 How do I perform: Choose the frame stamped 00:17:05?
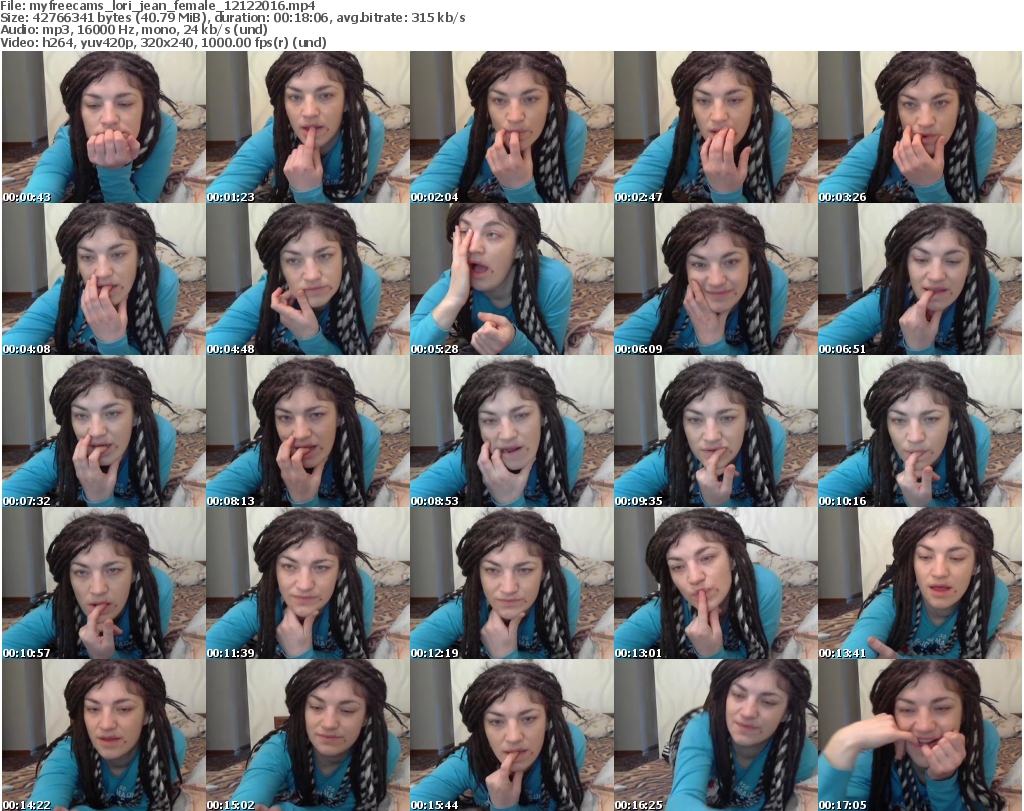click(x=920, y=735)
